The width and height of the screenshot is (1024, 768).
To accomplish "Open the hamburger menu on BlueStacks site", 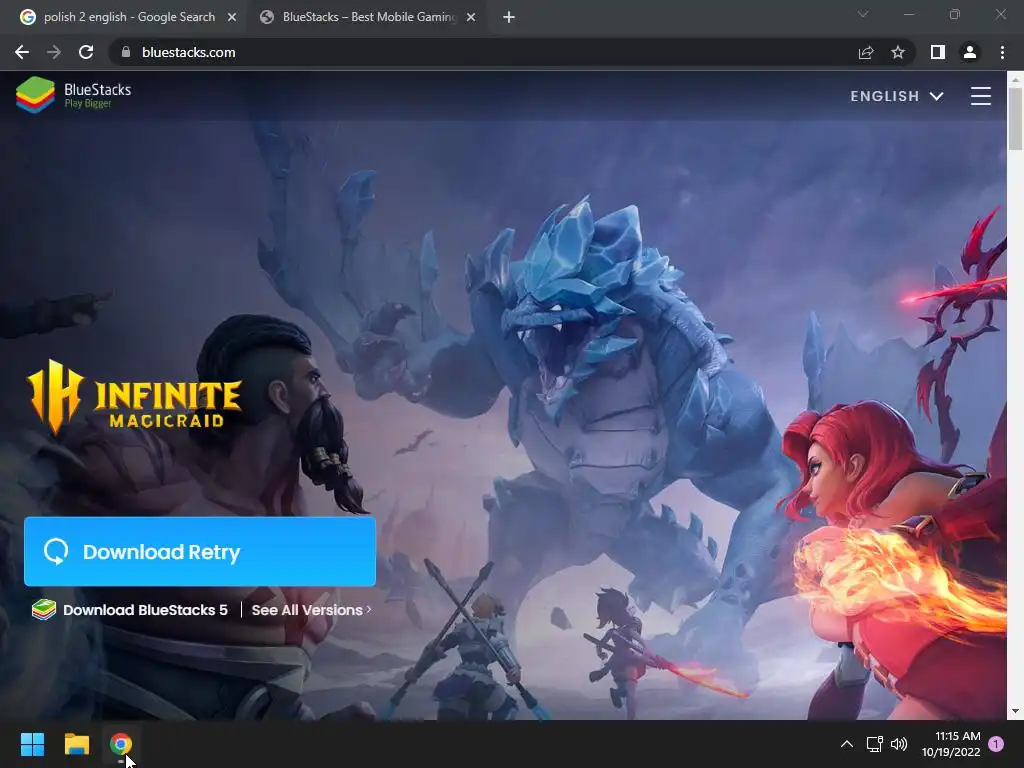I will point(980,96).
